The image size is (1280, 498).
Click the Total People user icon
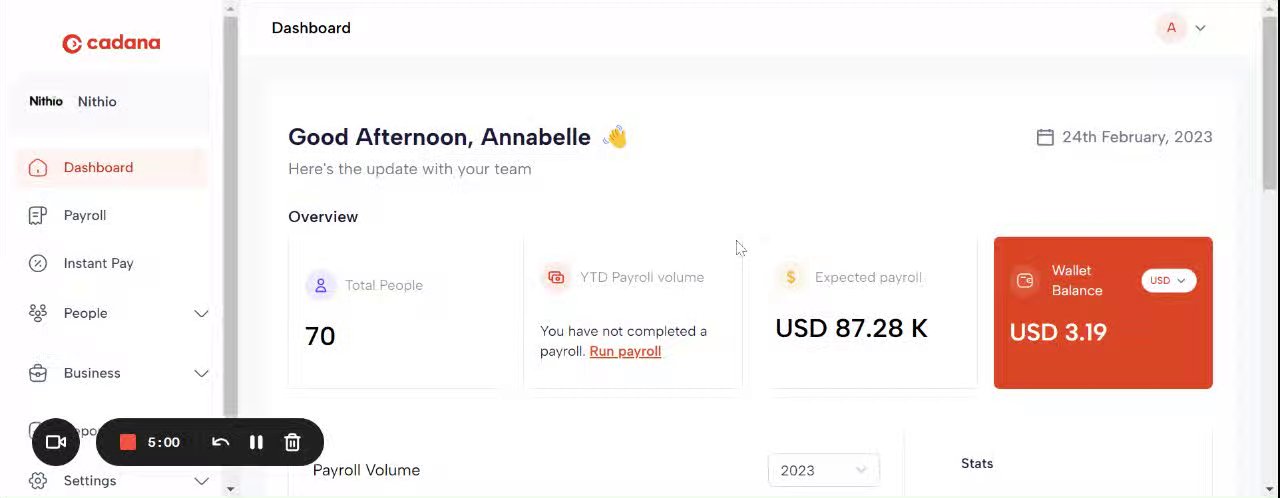[321, 285]
